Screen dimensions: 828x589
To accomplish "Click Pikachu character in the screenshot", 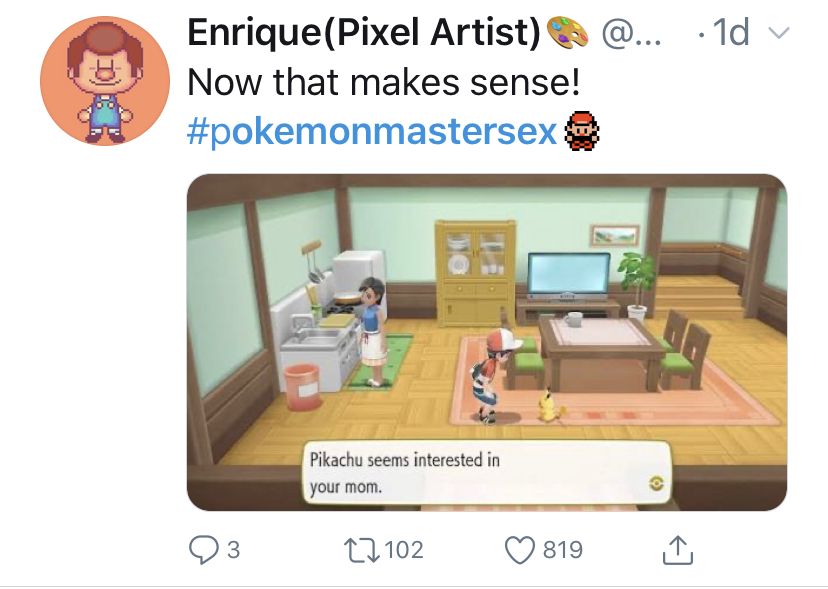I will tap(550, 405).
